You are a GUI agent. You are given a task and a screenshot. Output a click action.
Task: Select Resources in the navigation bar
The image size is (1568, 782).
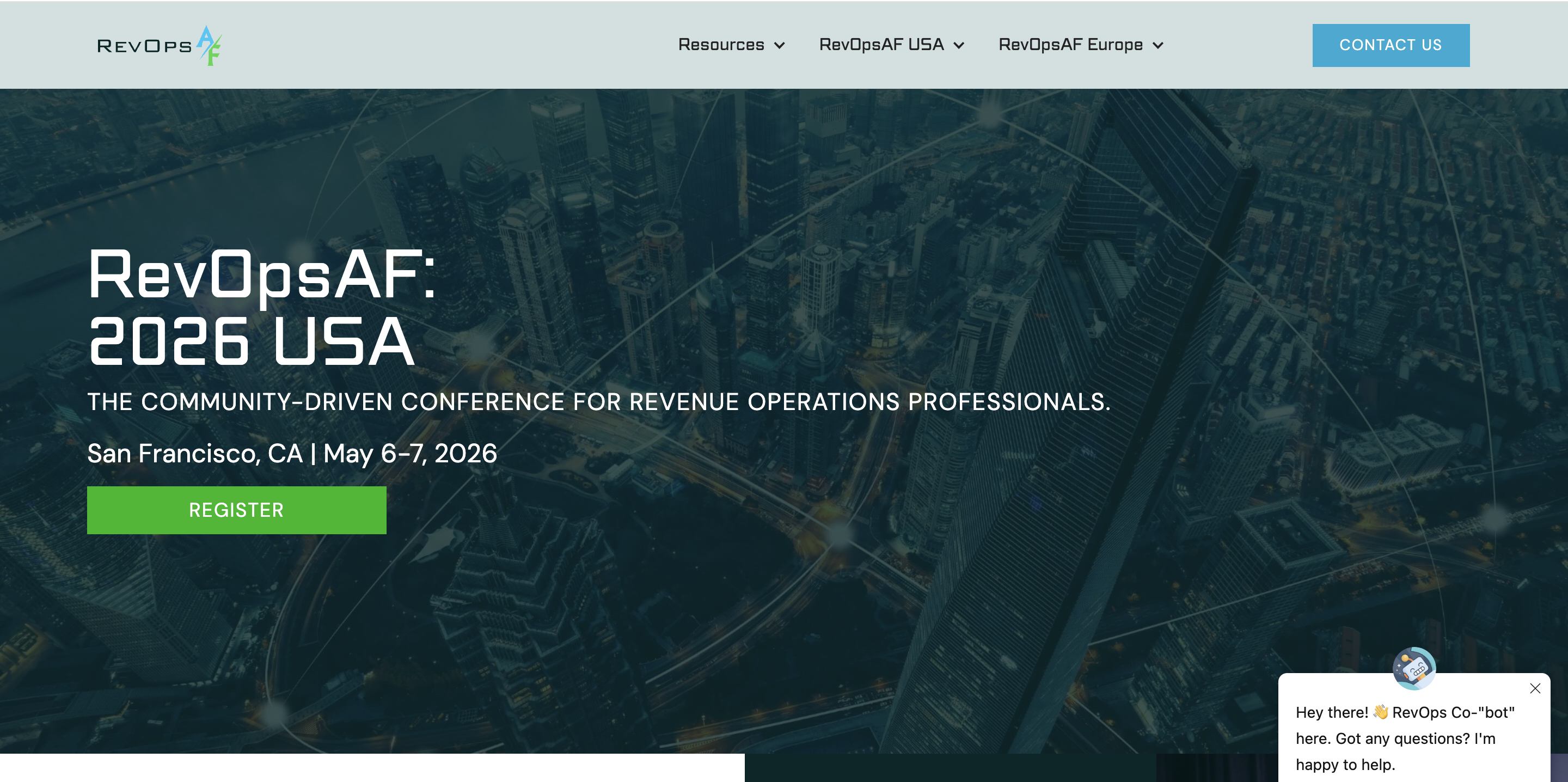pyautogui.click(x=721, y=45)
